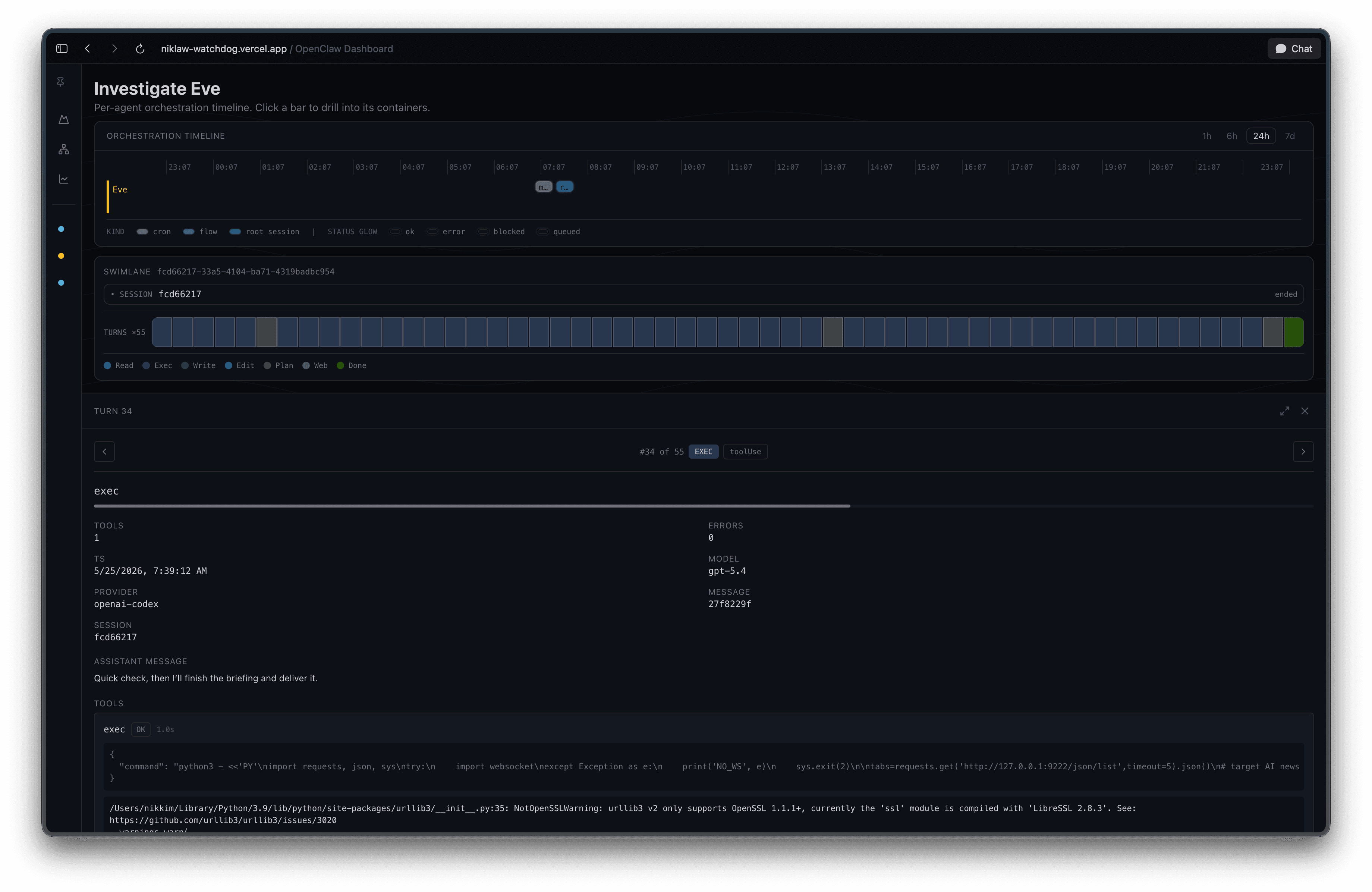Click the root session legend swatch
This screenshot has height=892, width=1372.
point(235,232)
